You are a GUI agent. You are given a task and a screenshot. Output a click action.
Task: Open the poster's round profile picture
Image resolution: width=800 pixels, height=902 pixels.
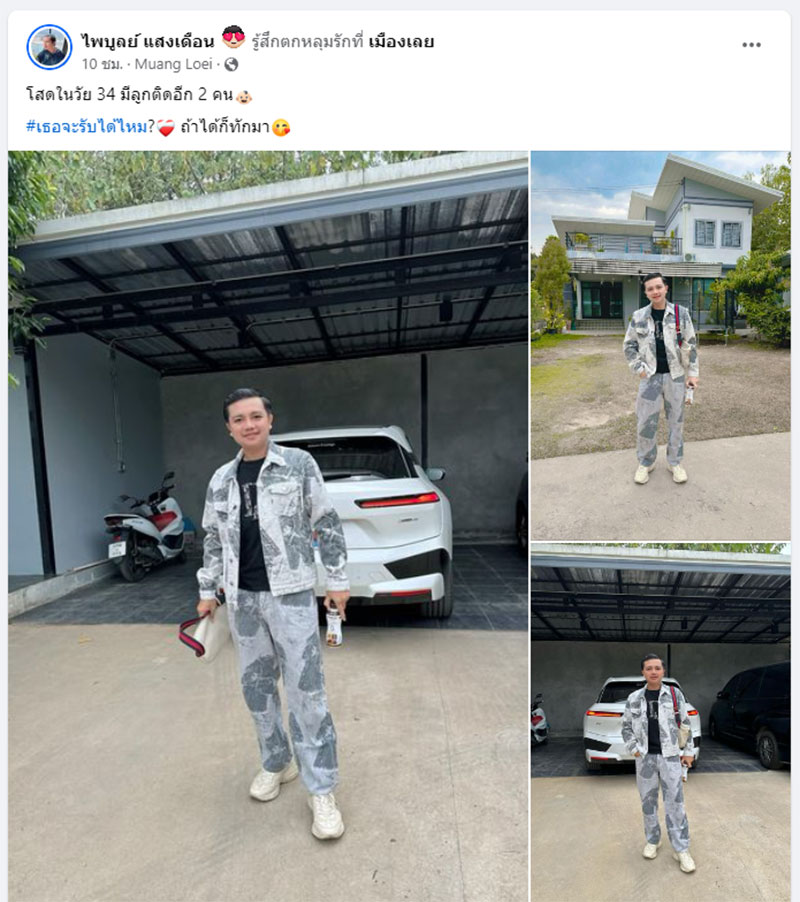pyautogui.click(x=49, y=47)
